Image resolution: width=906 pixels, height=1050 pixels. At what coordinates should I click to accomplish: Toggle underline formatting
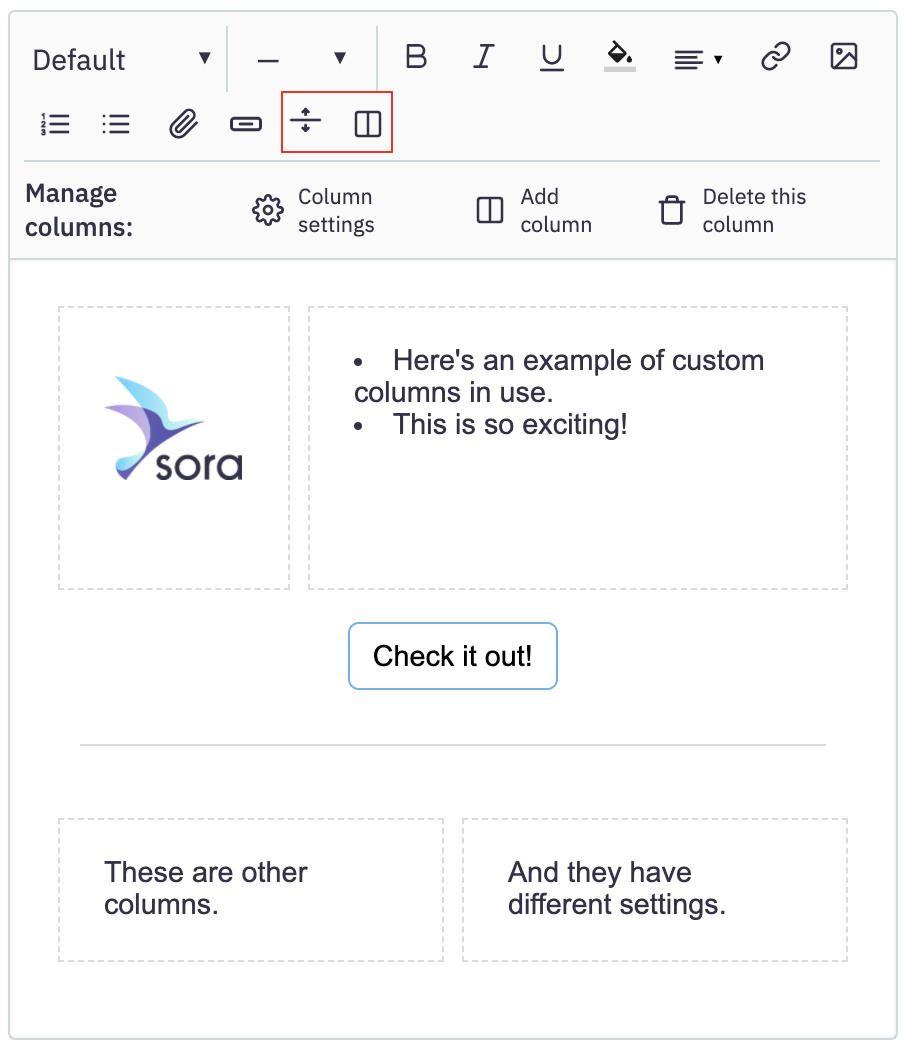coord(552,58)
